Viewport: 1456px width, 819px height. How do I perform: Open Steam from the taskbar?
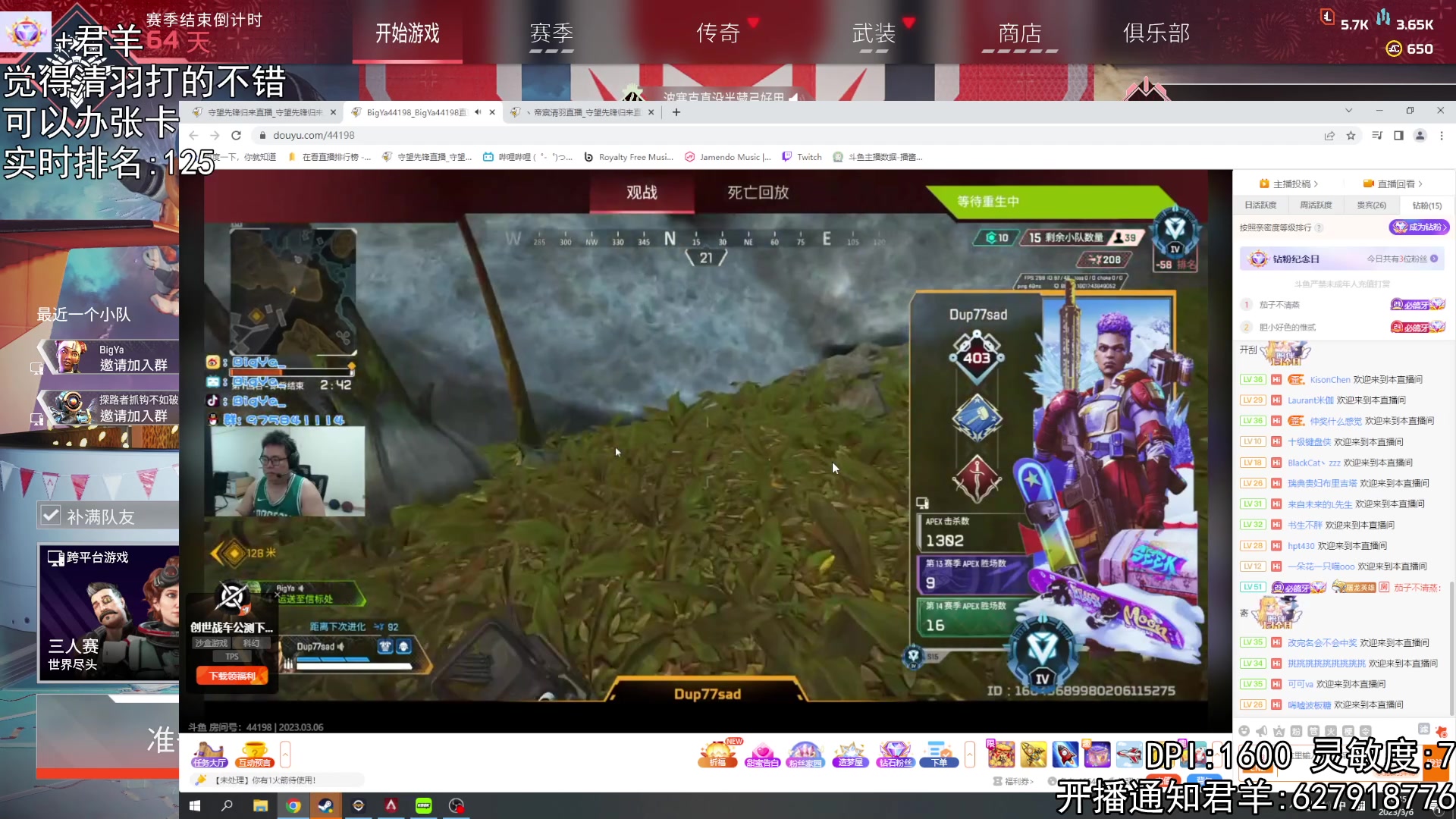[325, 805]
